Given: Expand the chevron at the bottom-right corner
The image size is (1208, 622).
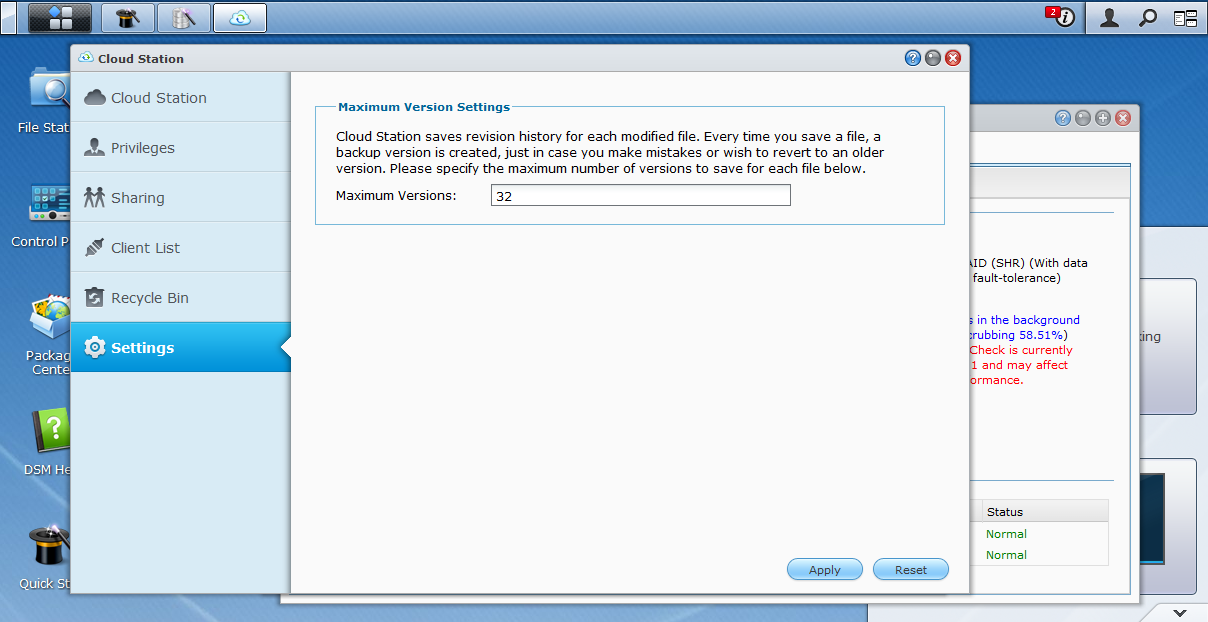Looking at the screenshot, I should [1180, 612].
